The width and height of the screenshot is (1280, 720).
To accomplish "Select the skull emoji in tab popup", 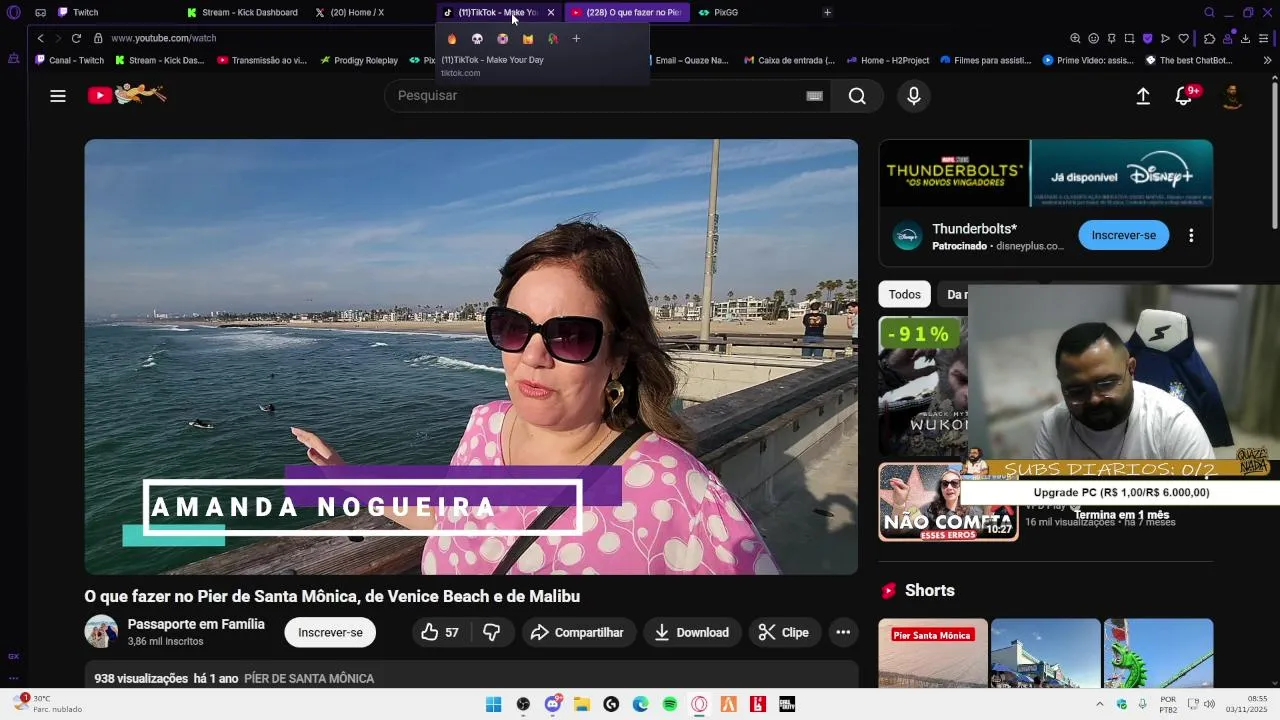I will click(477, 38).
